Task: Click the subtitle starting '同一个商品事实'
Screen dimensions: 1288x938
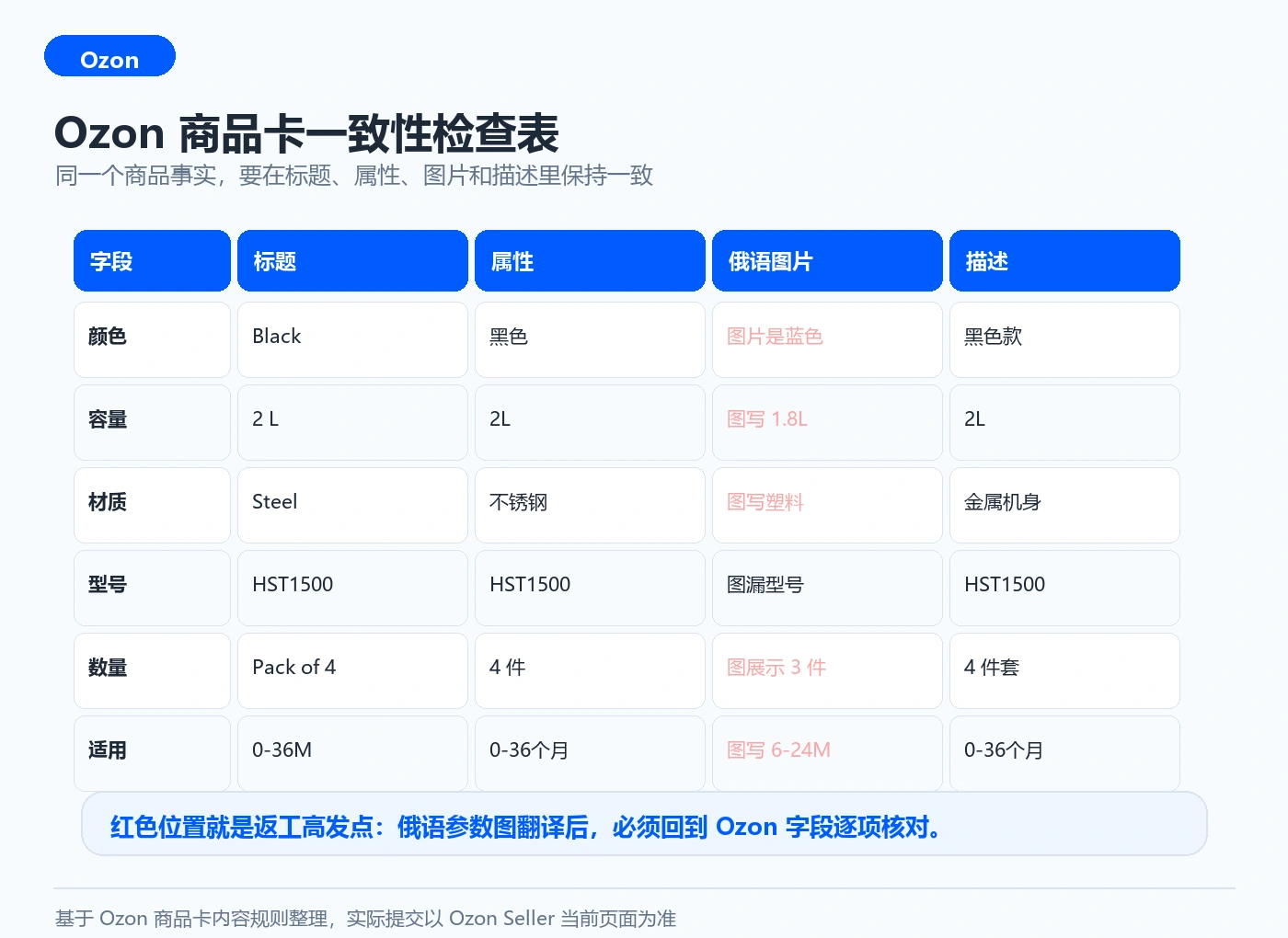Action: pos(354,176)
